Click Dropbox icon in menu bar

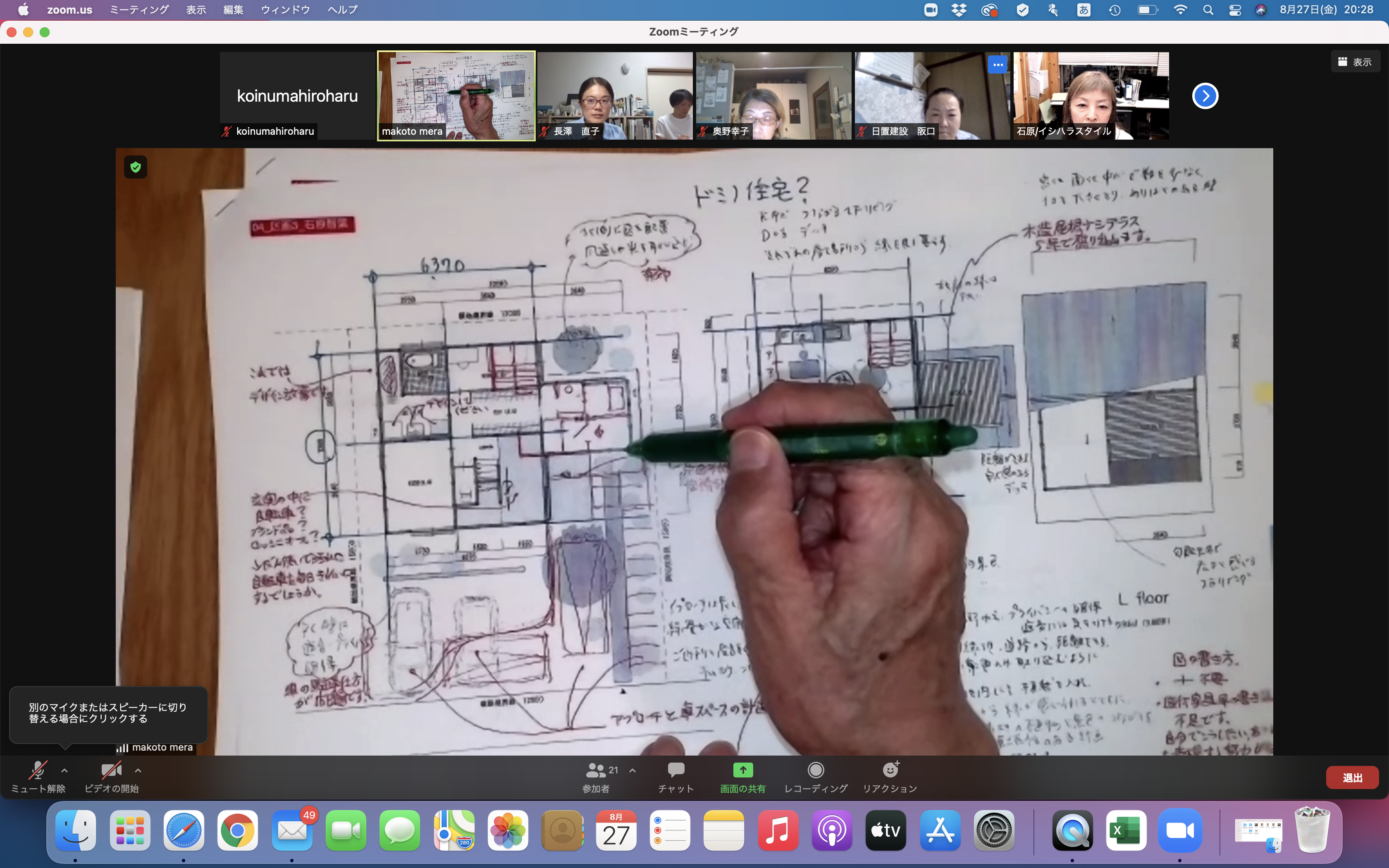tap(959, 10)
